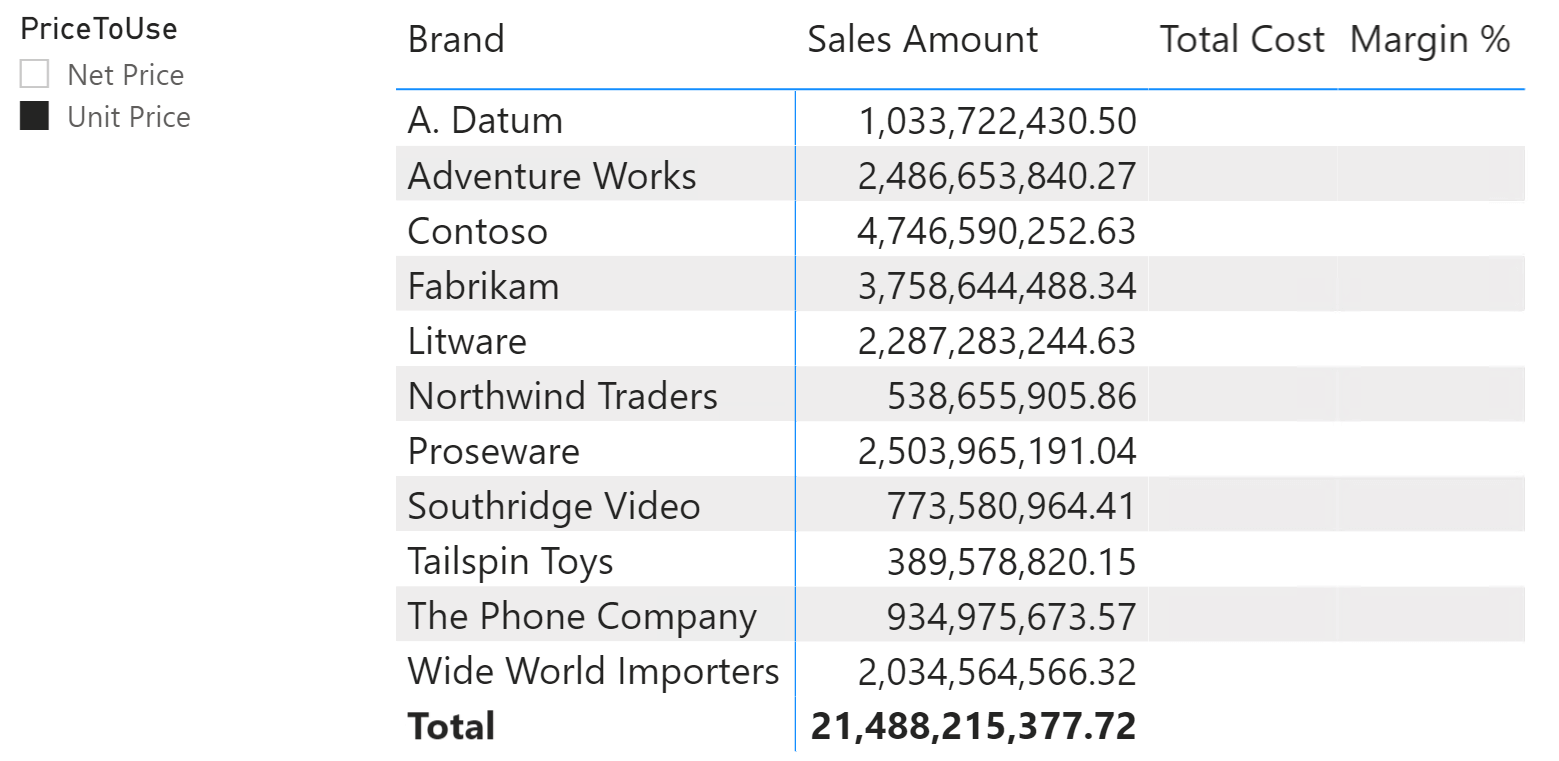
Task: Click the Margin % column header
Action: coord(1430,40)
